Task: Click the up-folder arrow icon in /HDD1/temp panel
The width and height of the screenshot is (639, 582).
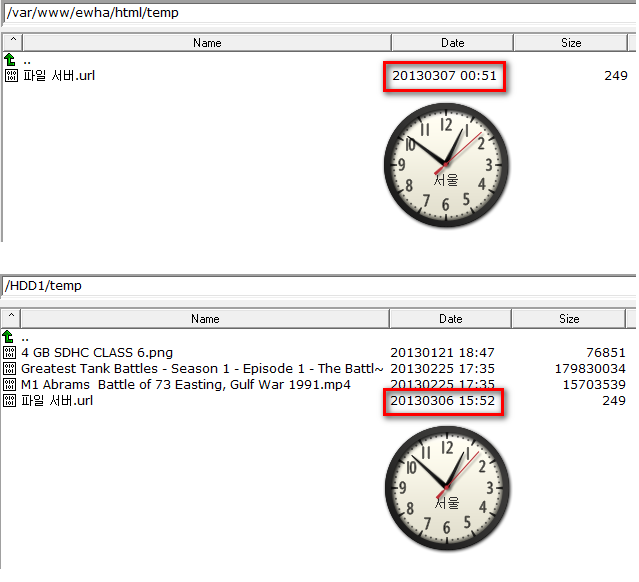Action: point(8,337)
